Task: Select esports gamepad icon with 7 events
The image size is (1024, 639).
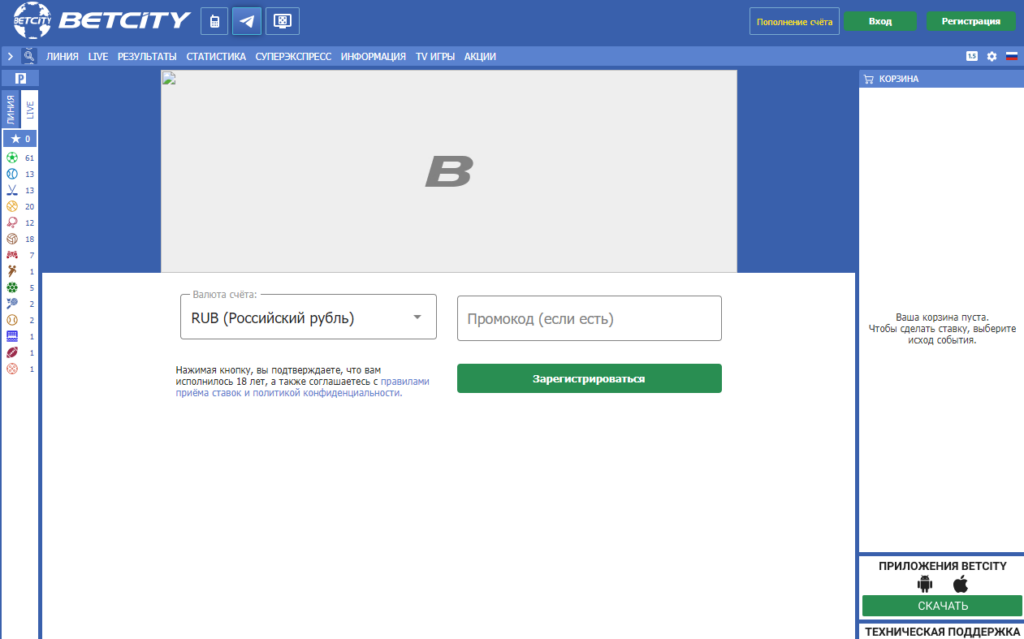Action: pos(12,255)
